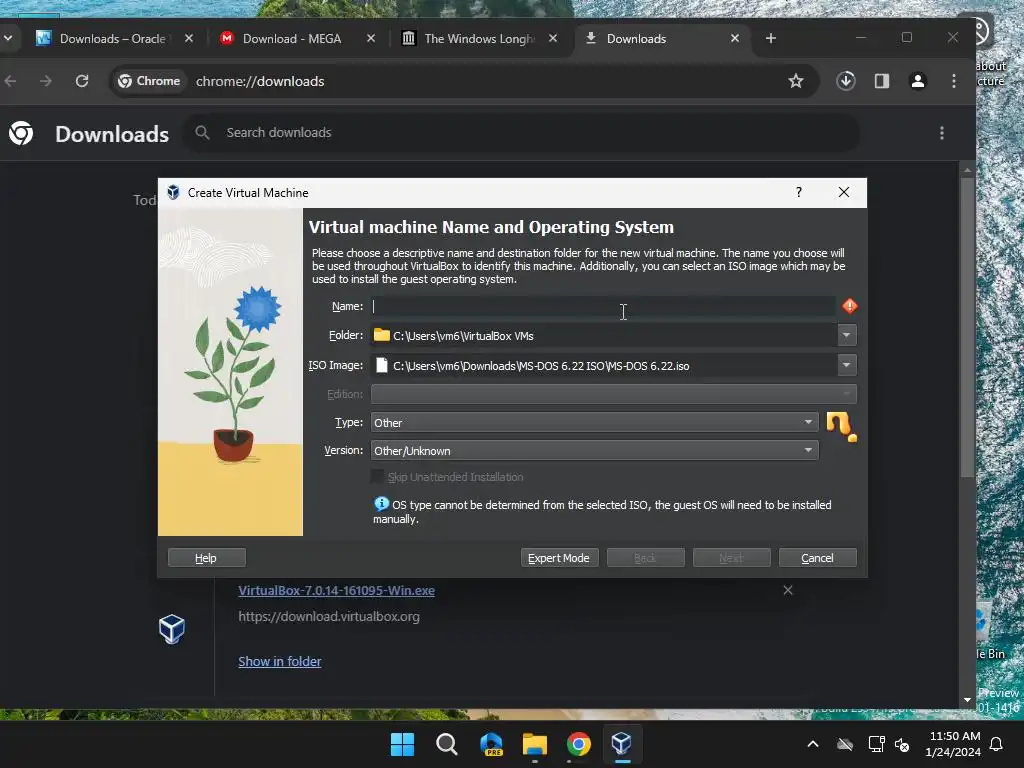
Task: Reload the Chrome page
Action: [x=82, y=81]
